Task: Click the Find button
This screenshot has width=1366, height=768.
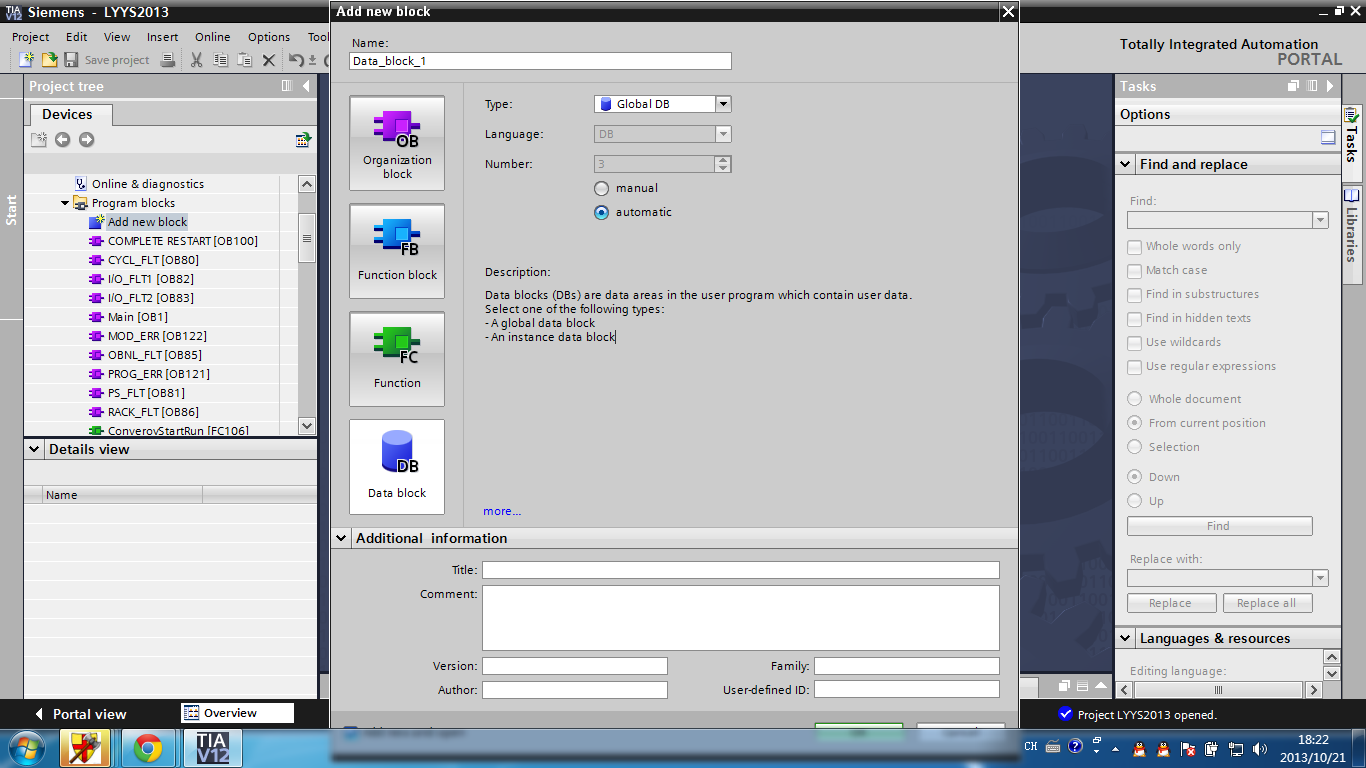Action: coord(1219,526)
